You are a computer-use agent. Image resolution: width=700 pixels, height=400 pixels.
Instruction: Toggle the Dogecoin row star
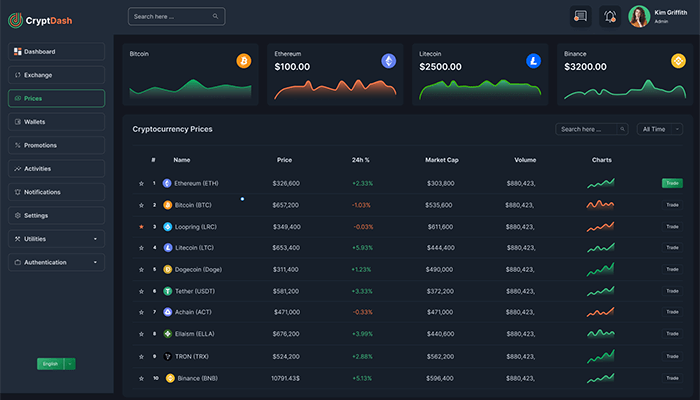point(141,270)
